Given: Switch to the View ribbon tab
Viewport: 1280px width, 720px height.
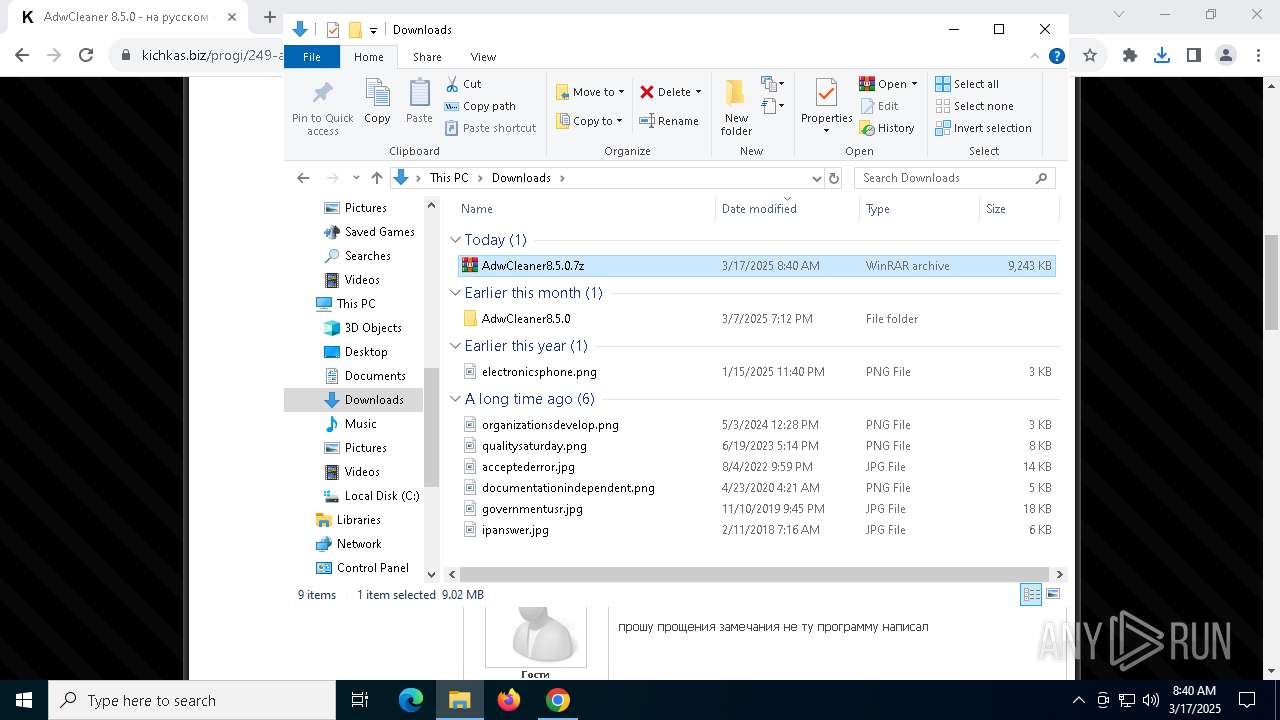Looking at the screenshot, I should tap(483, 57).
